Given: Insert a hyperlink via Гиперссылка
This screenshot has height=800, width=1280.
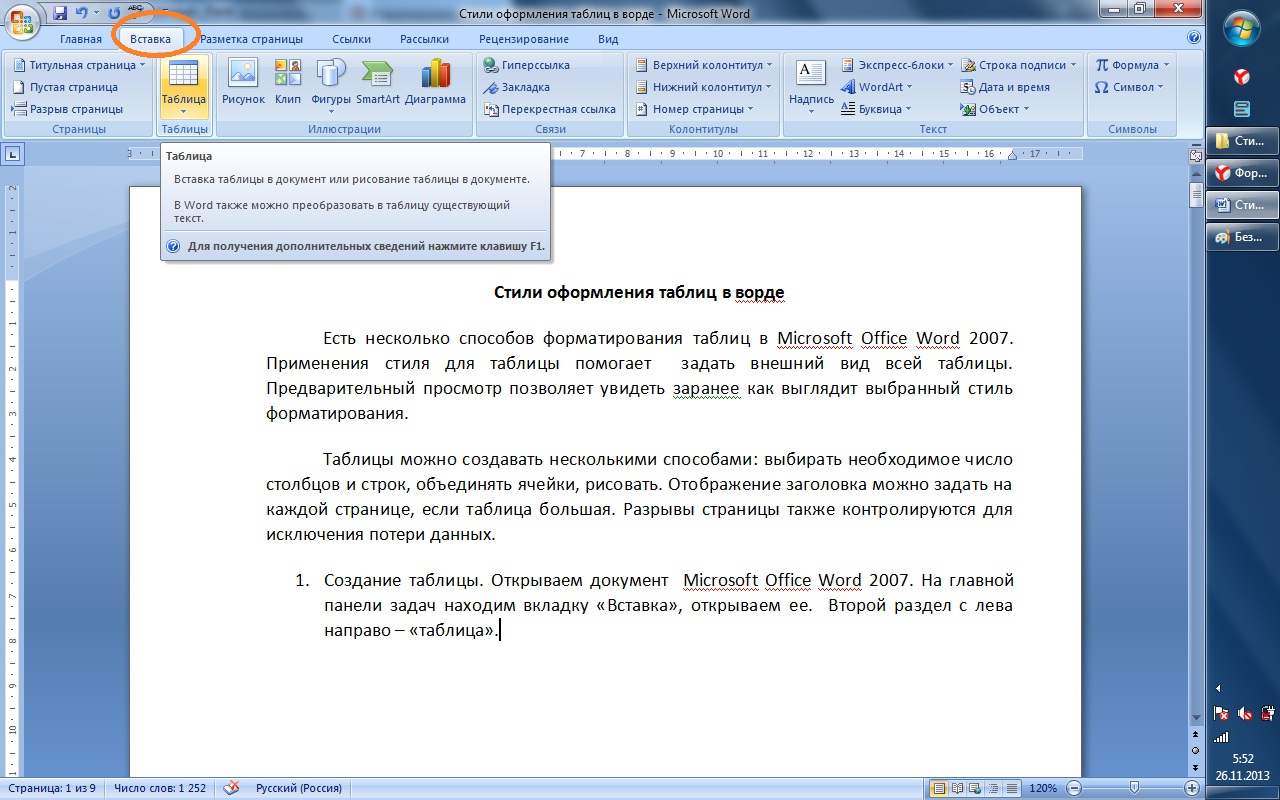Looking at the screenshot, I should pos(526,65).
